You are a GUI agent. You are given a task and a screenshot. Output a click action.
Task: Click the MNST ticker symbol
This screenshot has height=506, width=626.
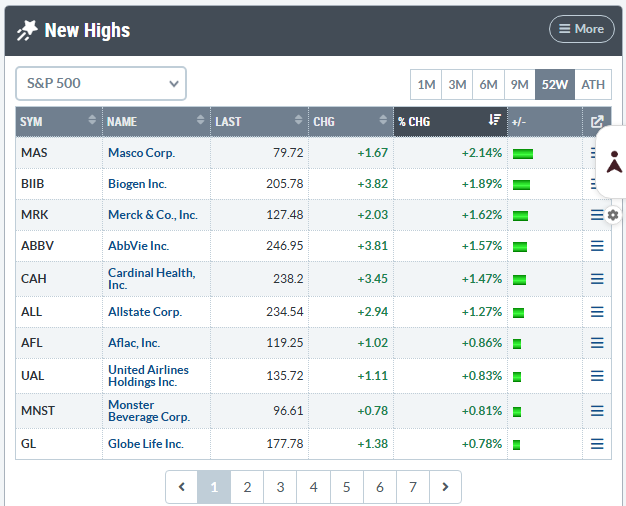point(38,411)
